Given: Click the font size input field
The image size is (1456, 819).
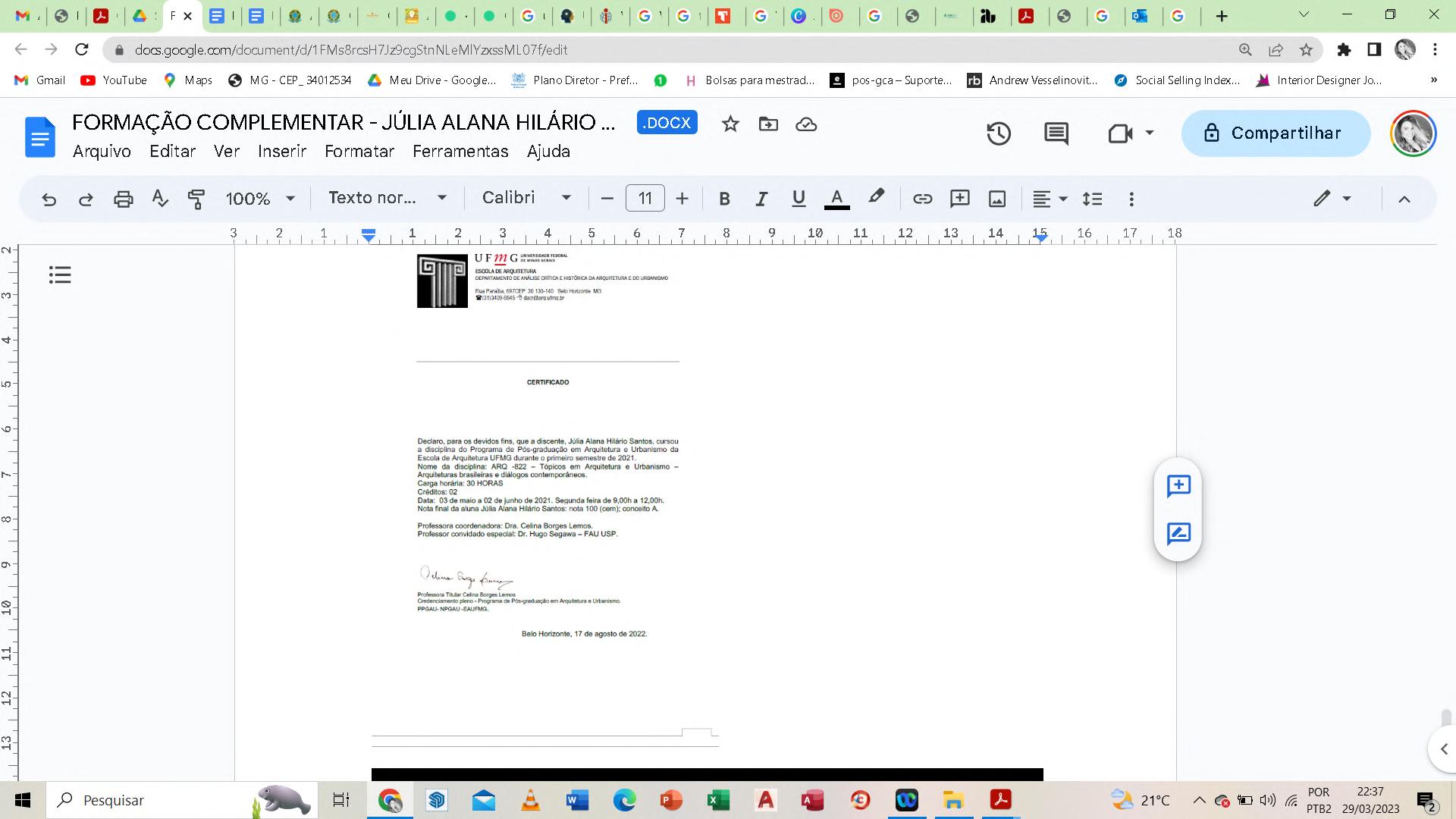Looking at the screenshot, I should (645, 199).
